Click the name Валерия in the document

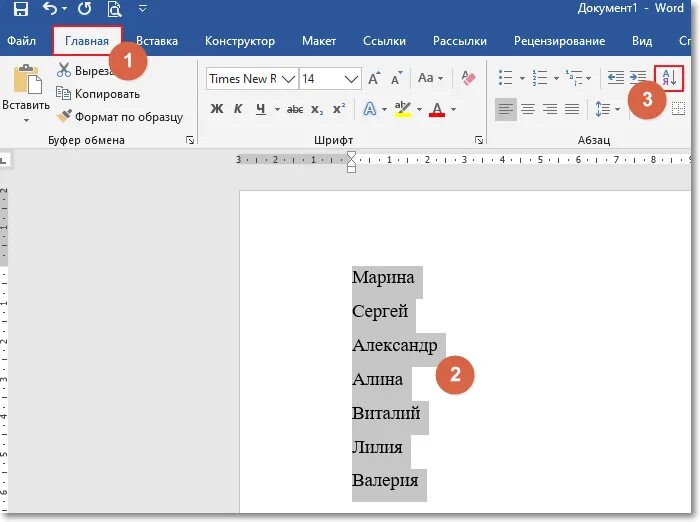[x=385, y=481]
